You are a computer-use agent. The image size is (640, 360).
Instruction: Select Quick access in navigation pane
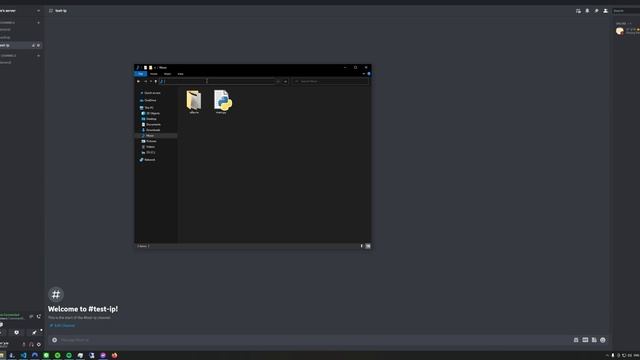[152, 93]
